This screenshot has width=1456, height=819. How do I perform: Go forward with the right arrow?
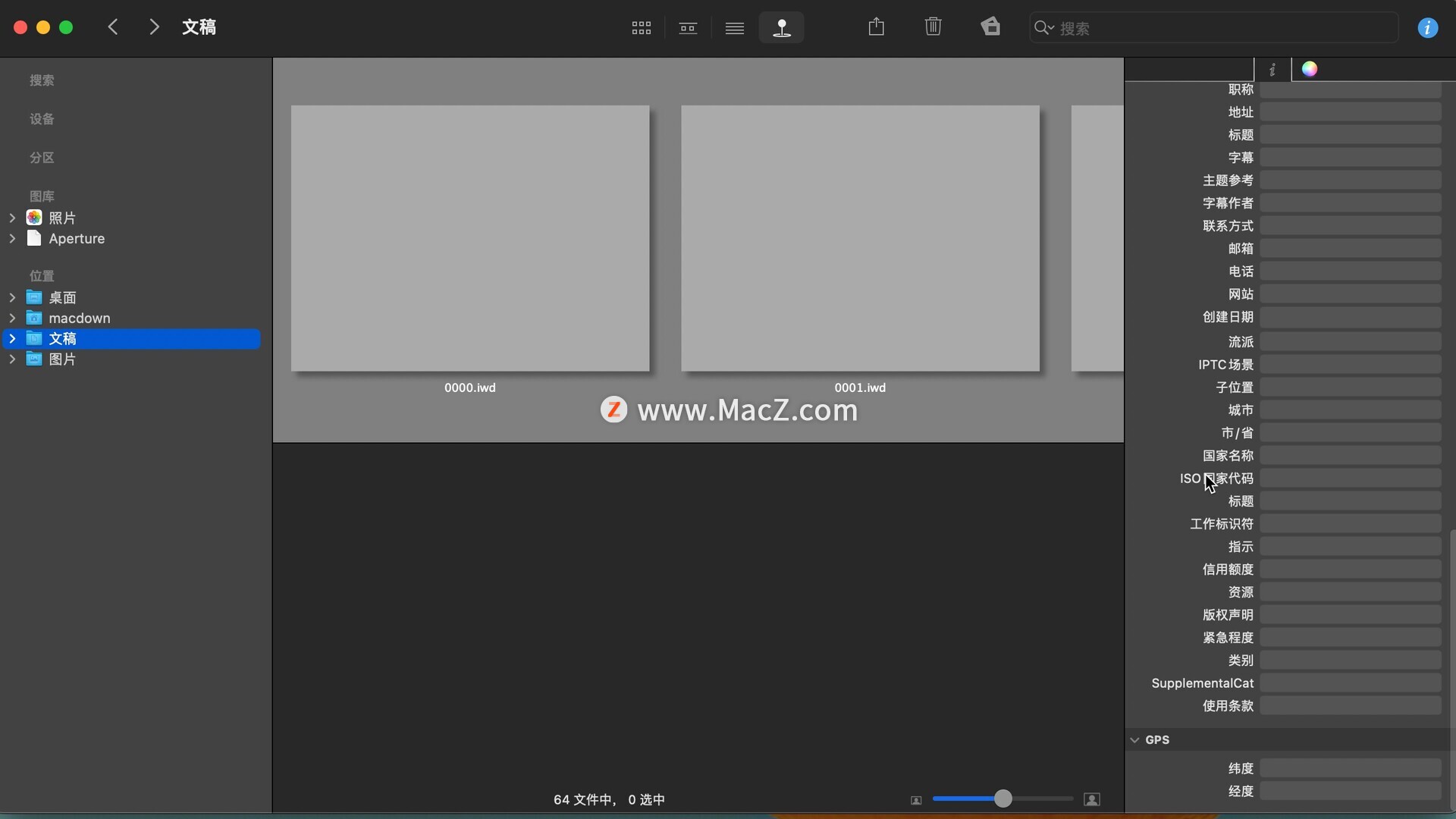coord(154,27)
